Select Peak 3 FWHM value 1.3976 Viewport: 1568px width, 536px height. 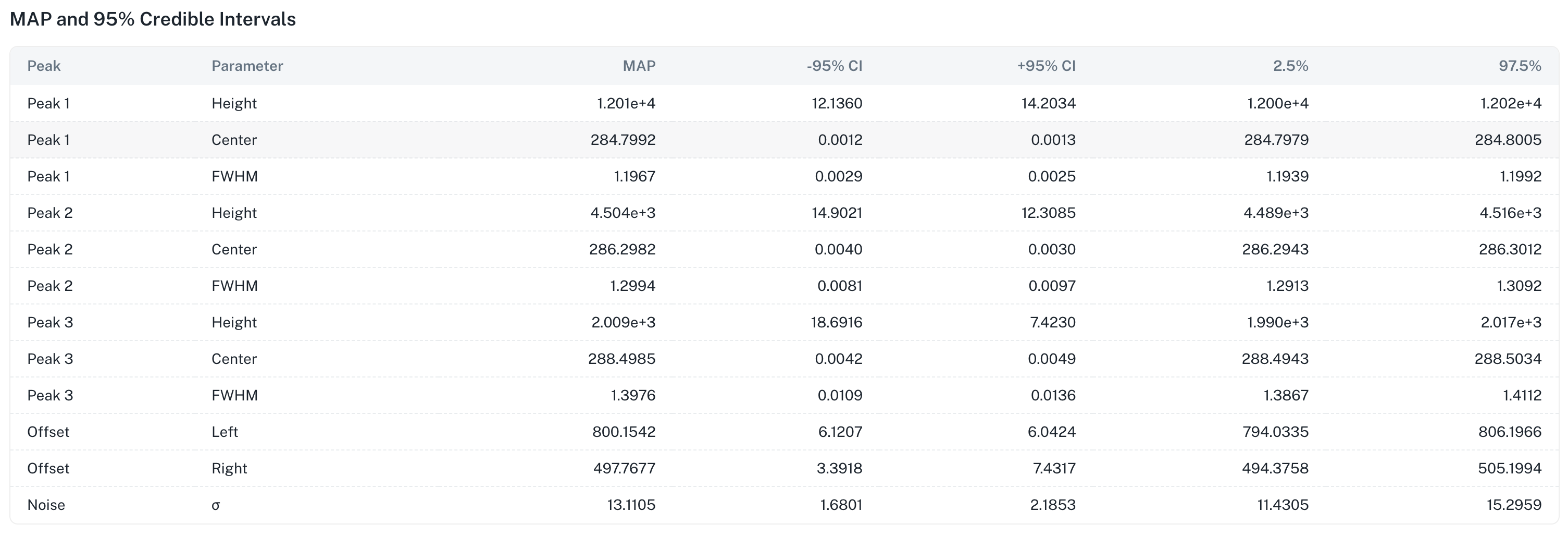633,396
